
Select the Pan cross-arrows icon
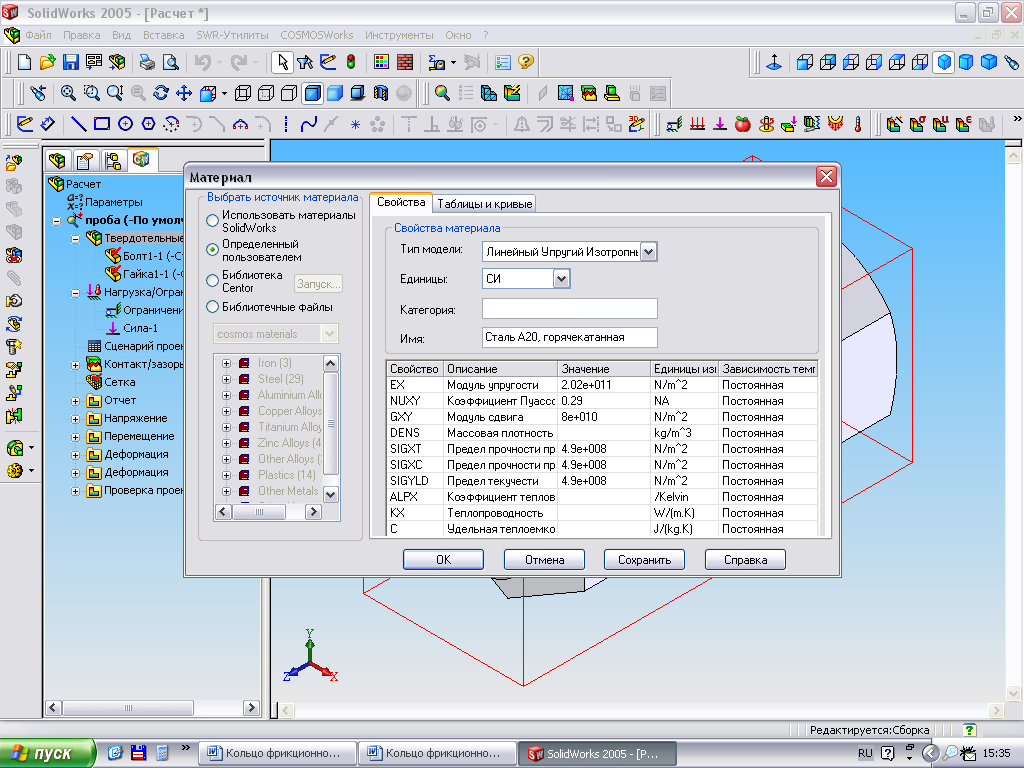[x=184, y=93]
